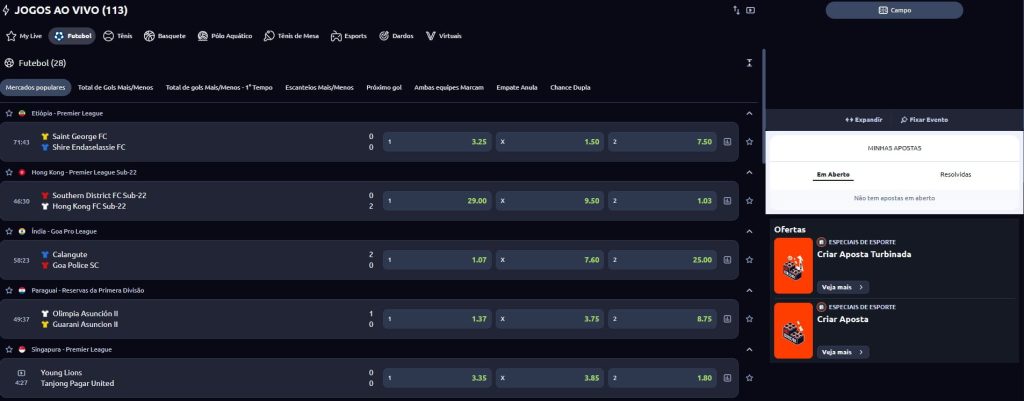Click the Pólo Aquático sport icon
The width and height of the screenshot is (1024, 401).
[225, 36]
